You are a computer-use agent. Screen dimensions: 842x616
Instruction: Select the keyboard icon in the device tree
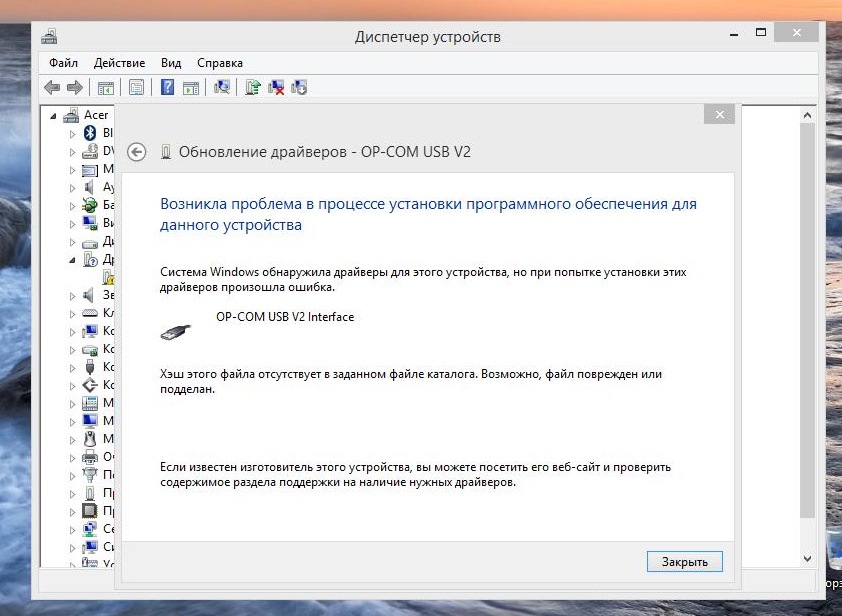click(x=90, y=313)
